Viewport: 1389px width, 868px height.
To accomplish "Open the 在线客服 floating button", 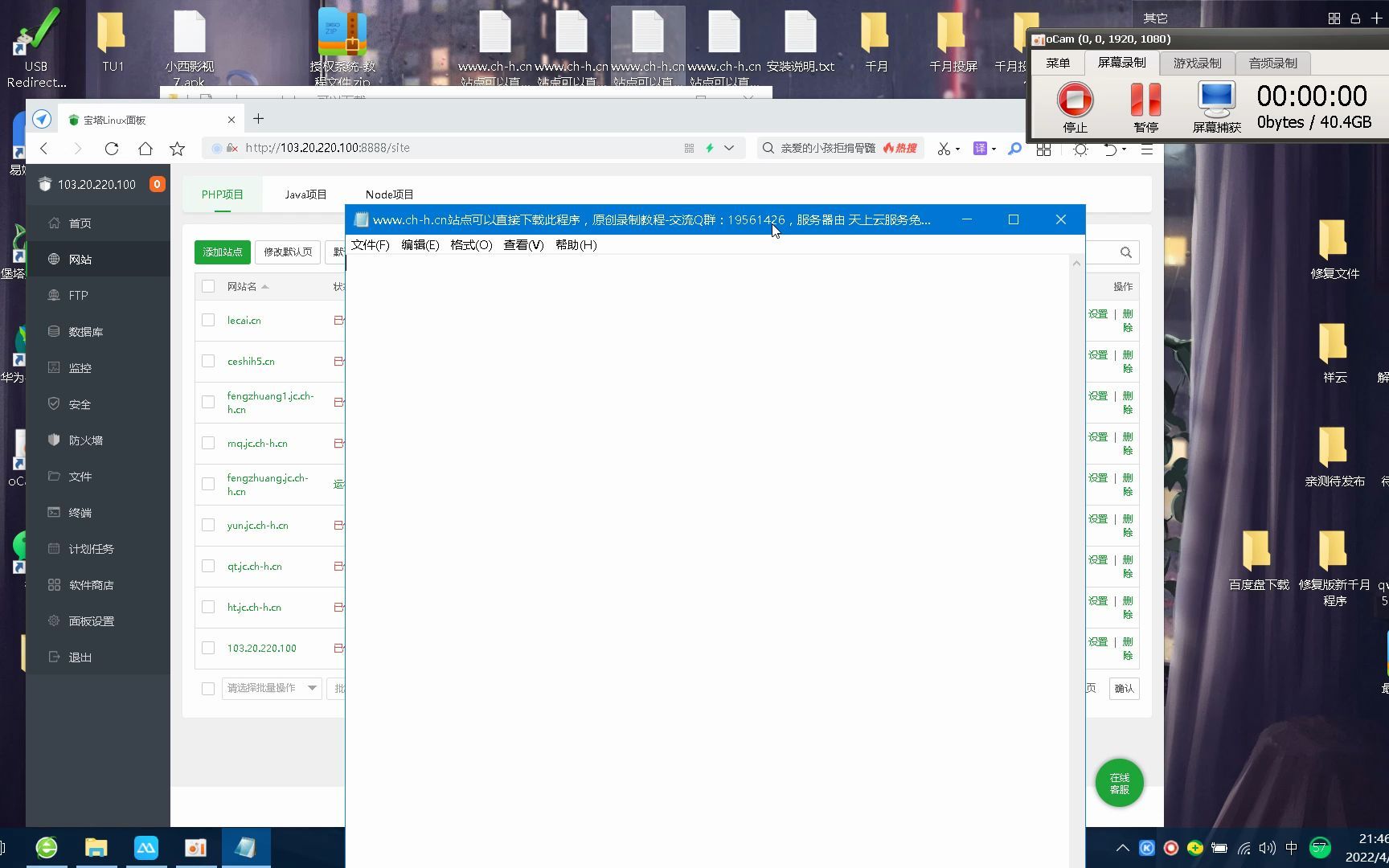I will 1119,784.
